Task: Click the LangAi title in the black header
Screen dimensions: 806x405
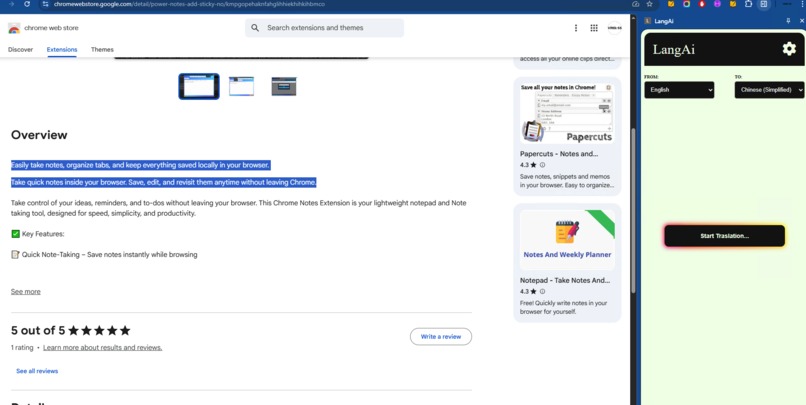Action: point(674,50)
